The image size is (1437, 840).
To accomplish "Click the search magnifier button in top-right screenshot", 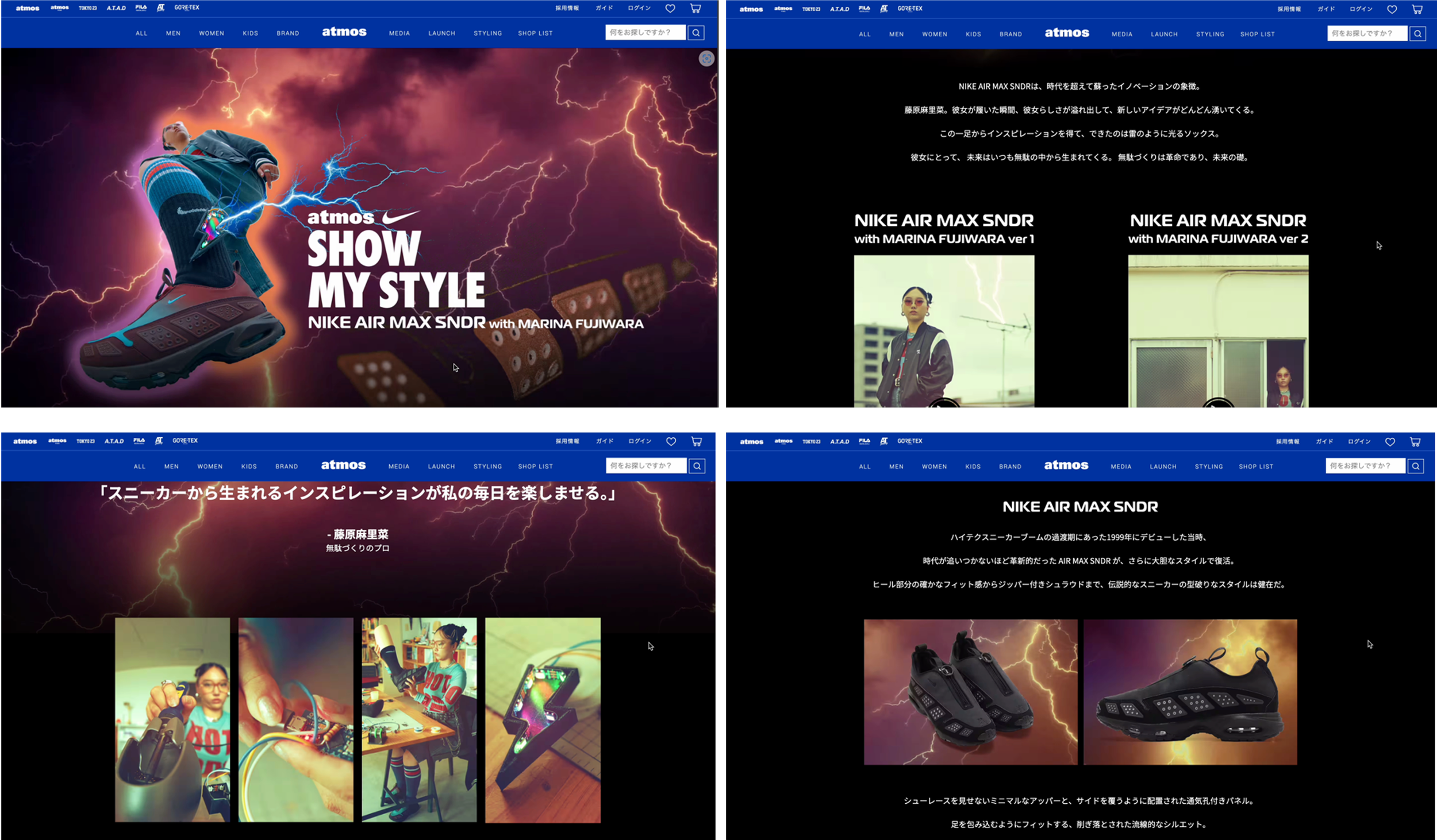I will (1418, 34).
